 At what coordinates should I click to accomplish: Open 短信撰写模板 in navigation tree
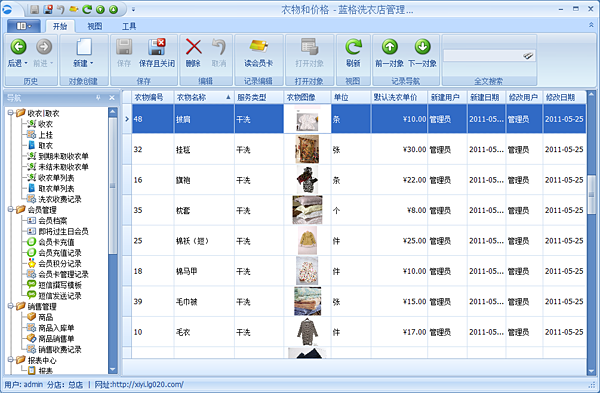(60, 285)
